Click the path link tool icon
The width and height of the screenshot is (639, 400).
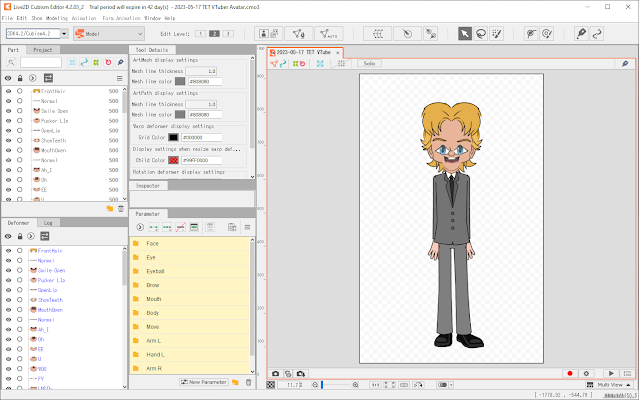[x=597, y=33]
